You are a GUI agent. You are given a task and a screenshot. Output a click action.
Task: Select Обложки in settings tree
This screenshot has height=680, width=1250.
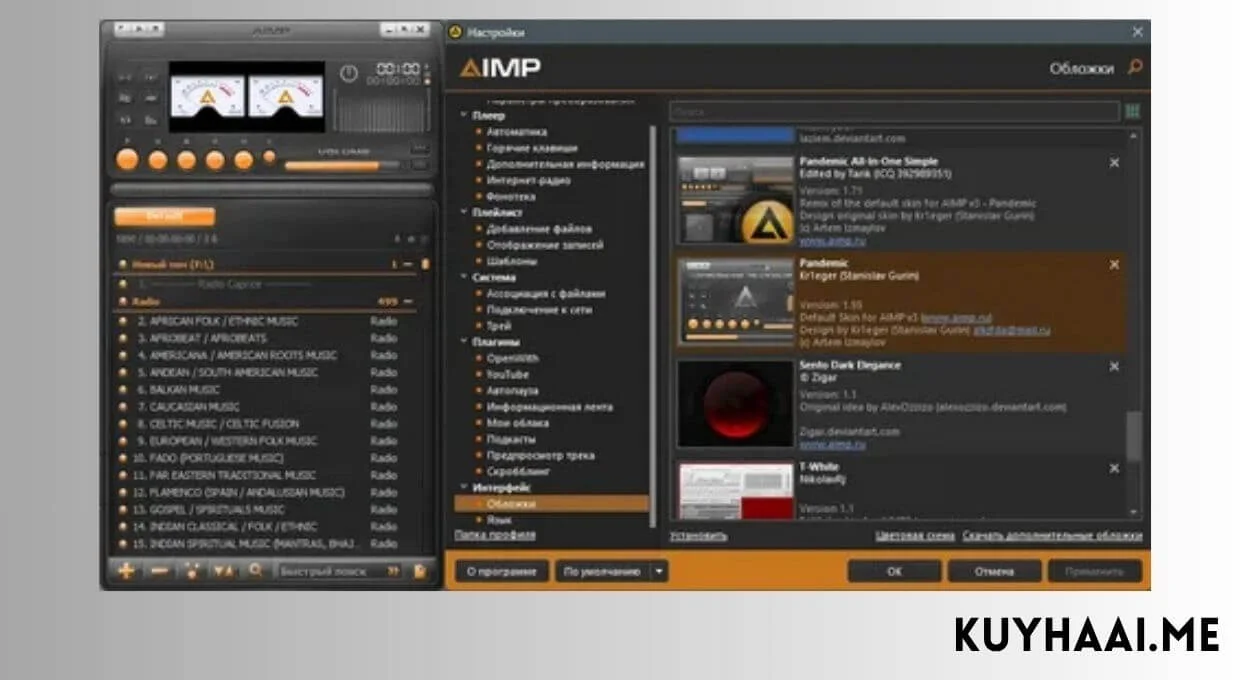click(x=552, y=504)
